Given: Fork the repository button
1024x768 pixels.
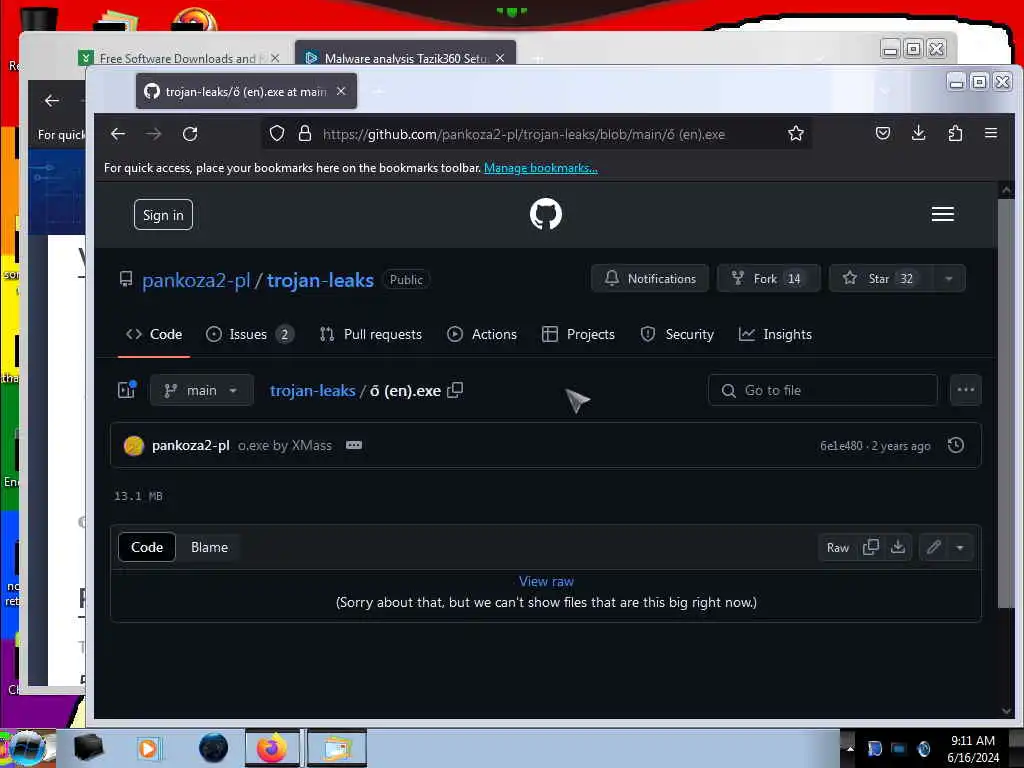Looking at the screenshot, I should [x=769, y=279].
